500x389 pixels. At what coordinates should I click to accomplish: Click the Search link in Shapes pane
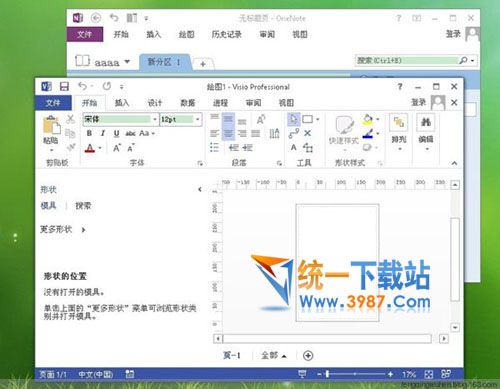tap(83, 206)
